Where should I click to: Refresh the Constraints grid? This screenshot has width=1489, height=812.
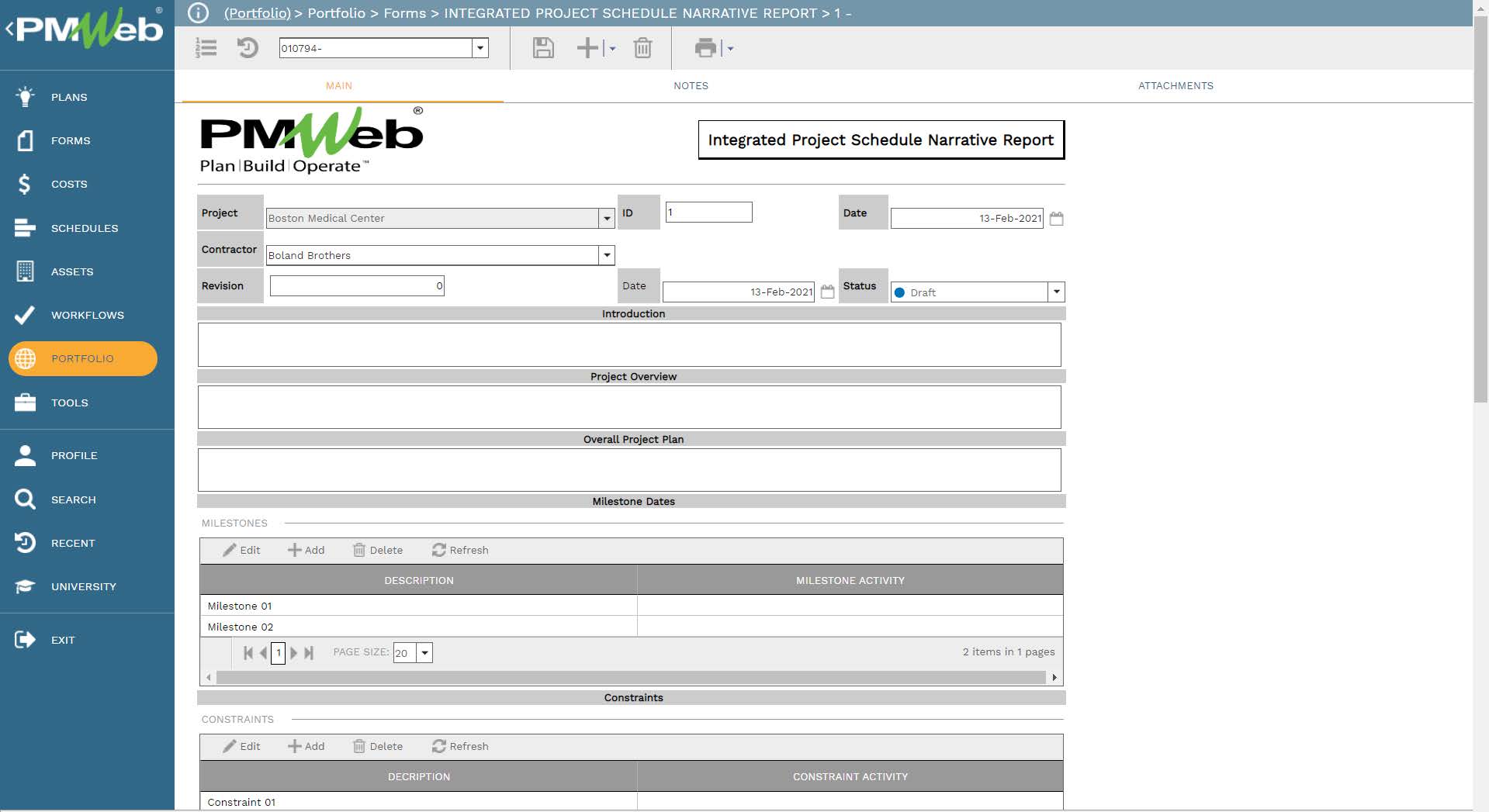[460, 746]
